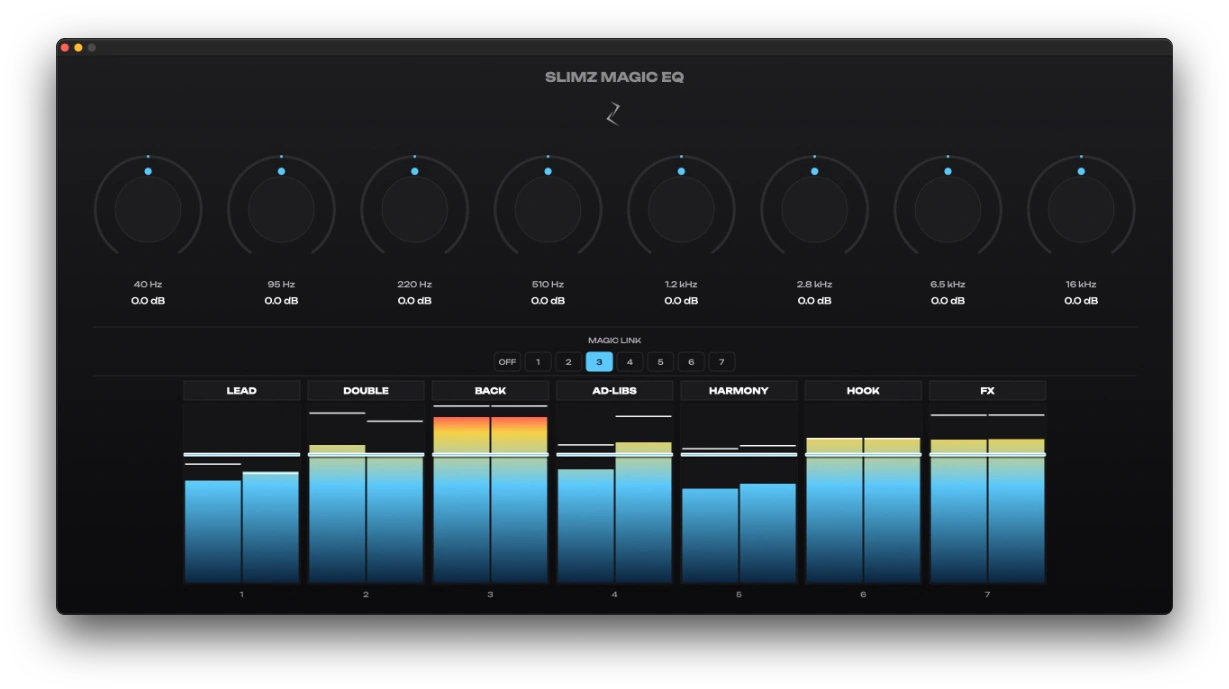Viewport: 1229px width, 689px height.
Task: Click the LEAD channel label
Action: pyautogui.click(x=242, y=391)
